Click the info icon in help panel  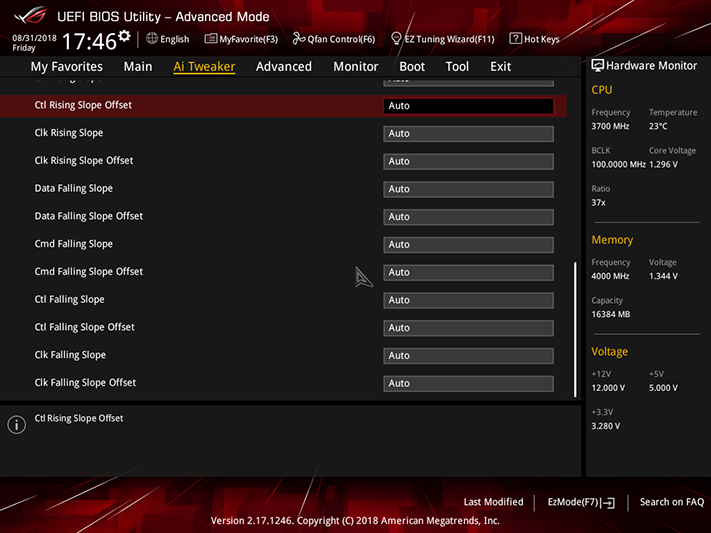17,425
